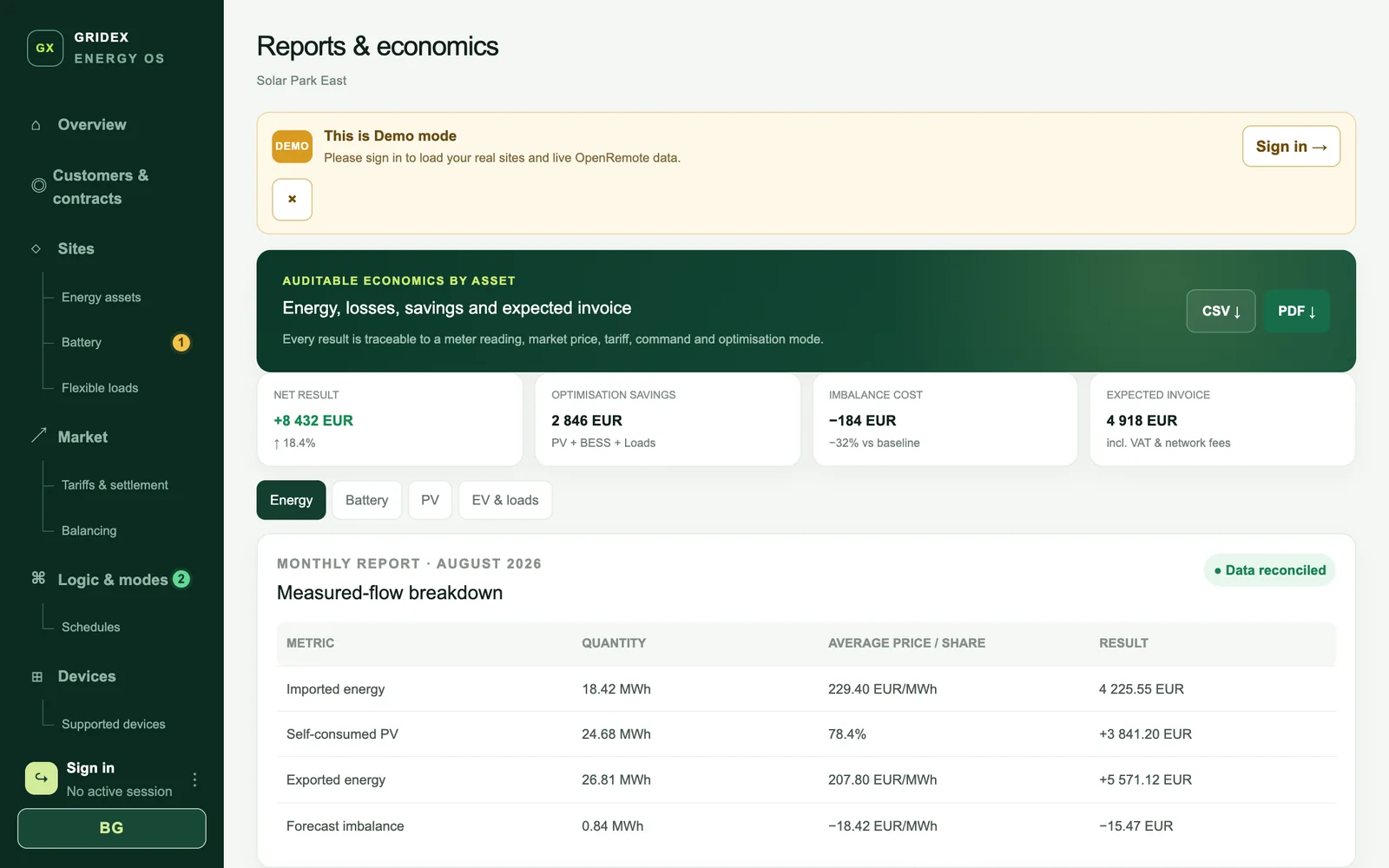Screen dimensions: 1389x868
Task: Click the Imbalance cost card
Action: click(945, 420)
